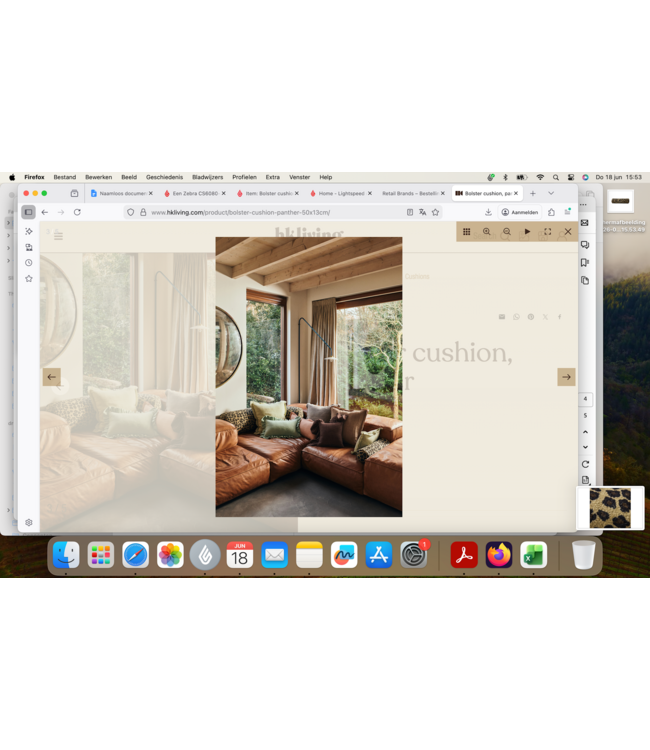This screenshot has width=650, height=750.
Task: Open Photos from the Dock
Action: click(x=170, y=555)
